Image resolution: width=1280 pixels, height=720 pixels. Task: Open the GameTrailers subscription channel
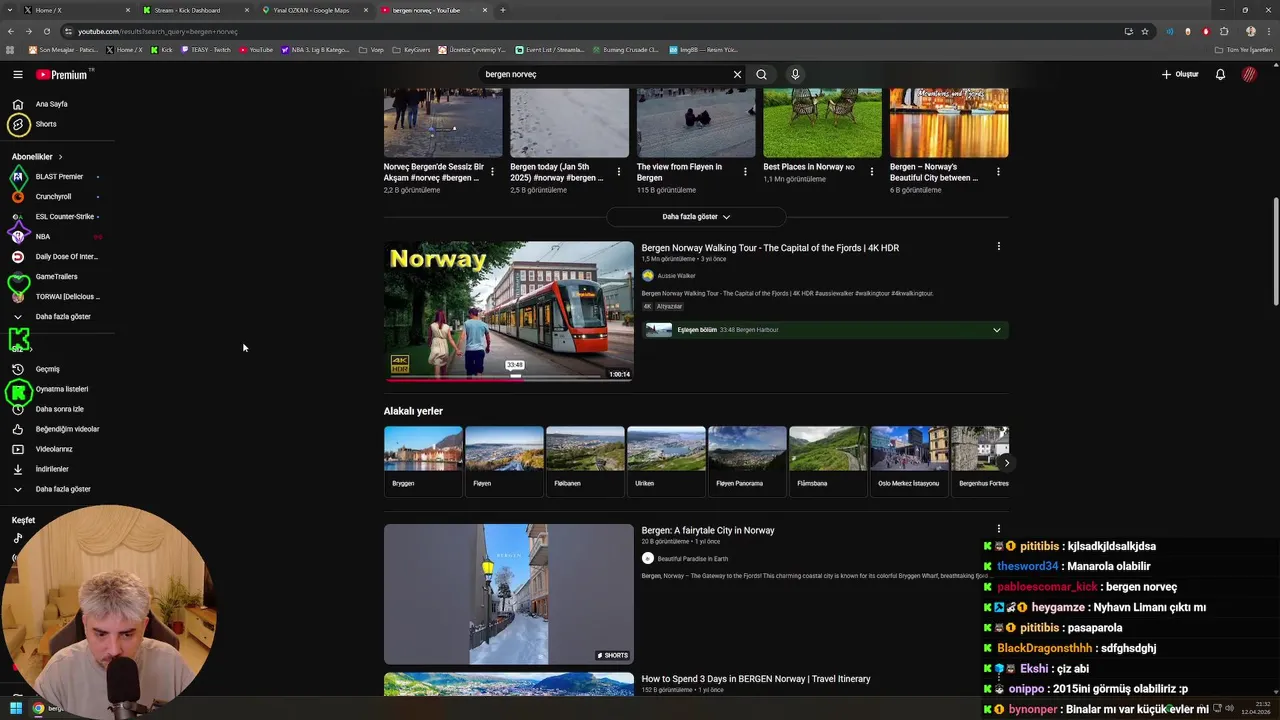(x=55, y=277)
